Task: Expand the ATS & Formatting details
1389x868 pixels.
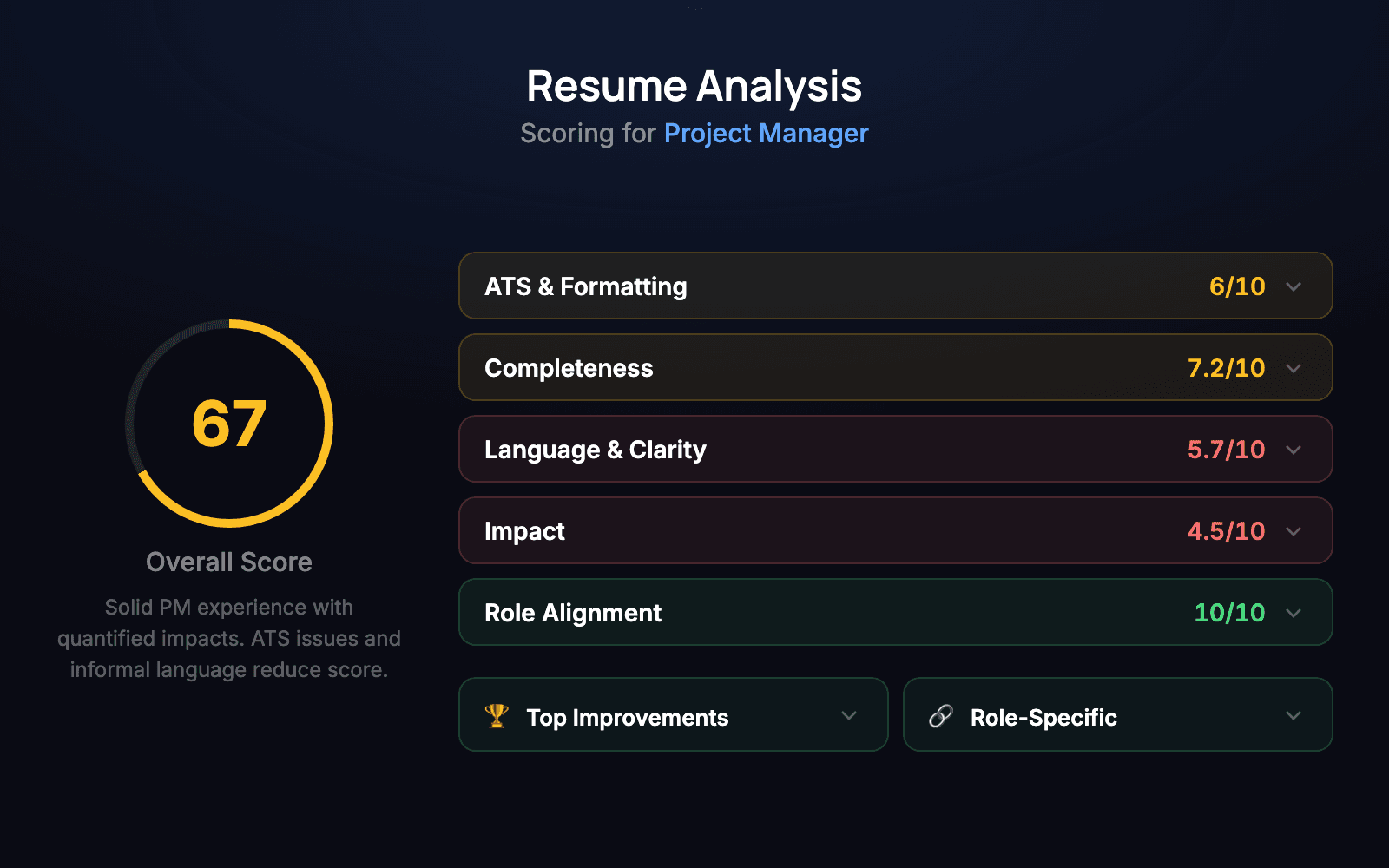Action: click(896, 286)
